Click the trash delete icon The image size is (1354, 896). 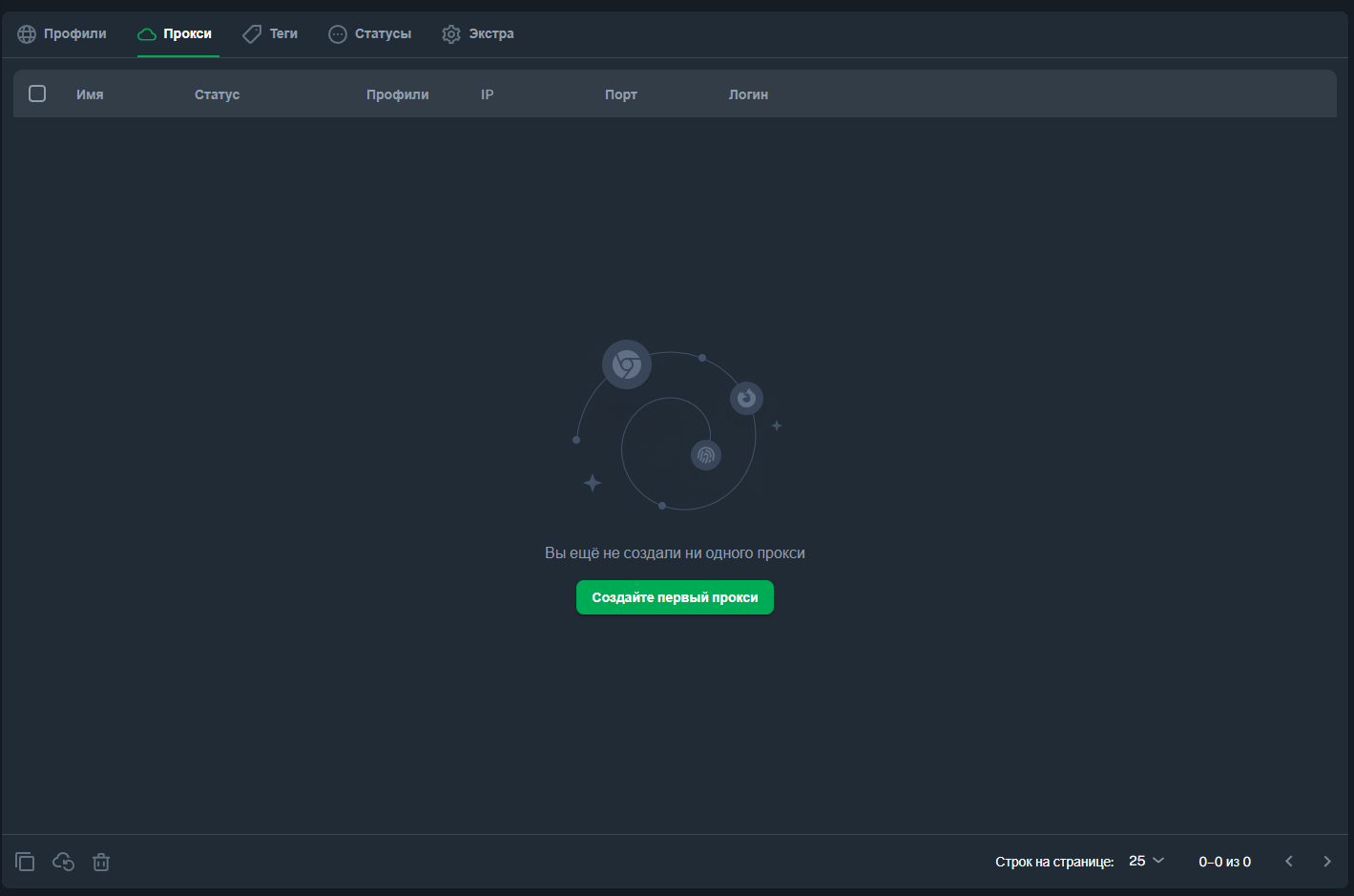click(x=101, y=862)
